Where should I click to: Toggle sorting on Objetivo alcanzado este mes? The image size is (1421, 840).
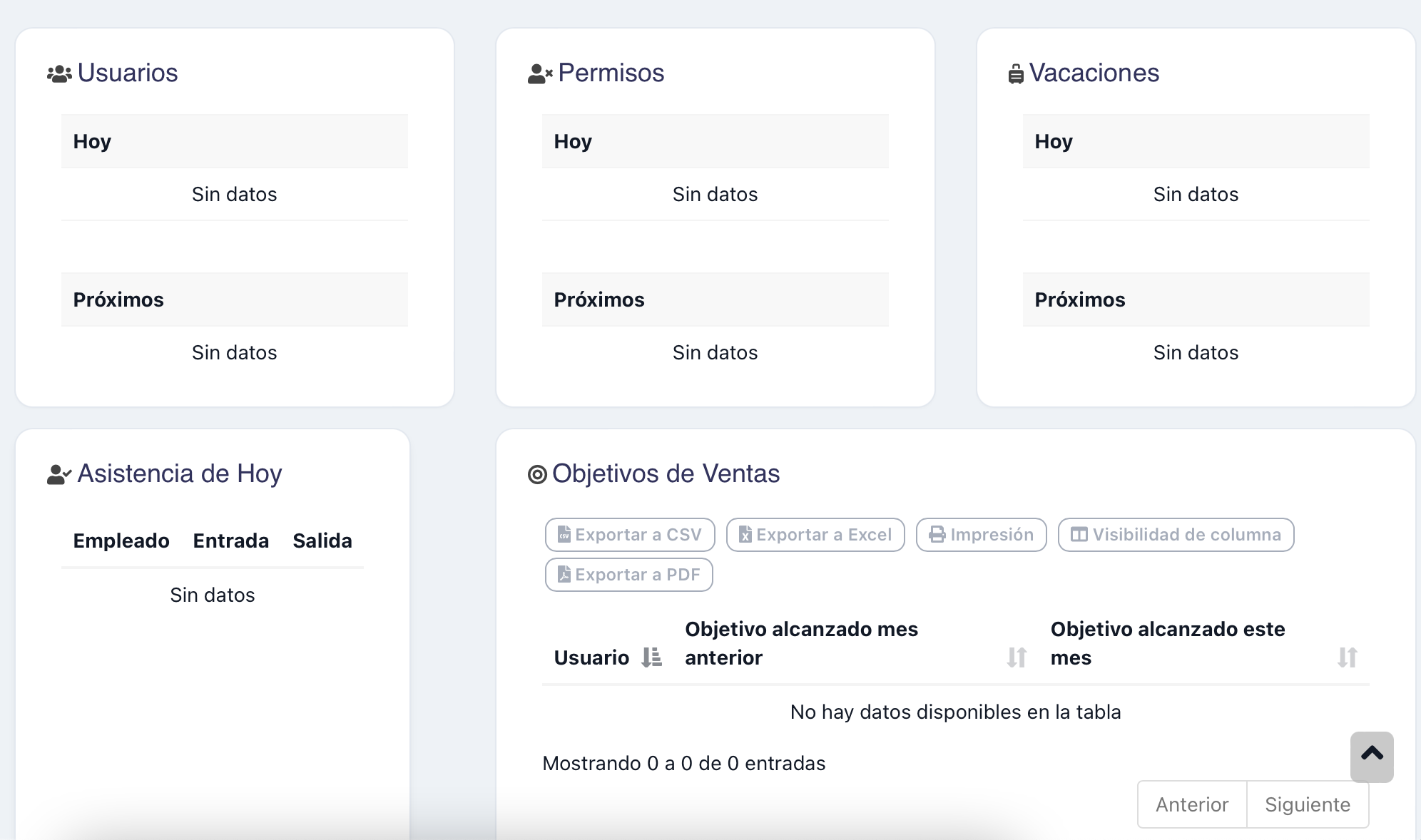[x=1348, y=657]
